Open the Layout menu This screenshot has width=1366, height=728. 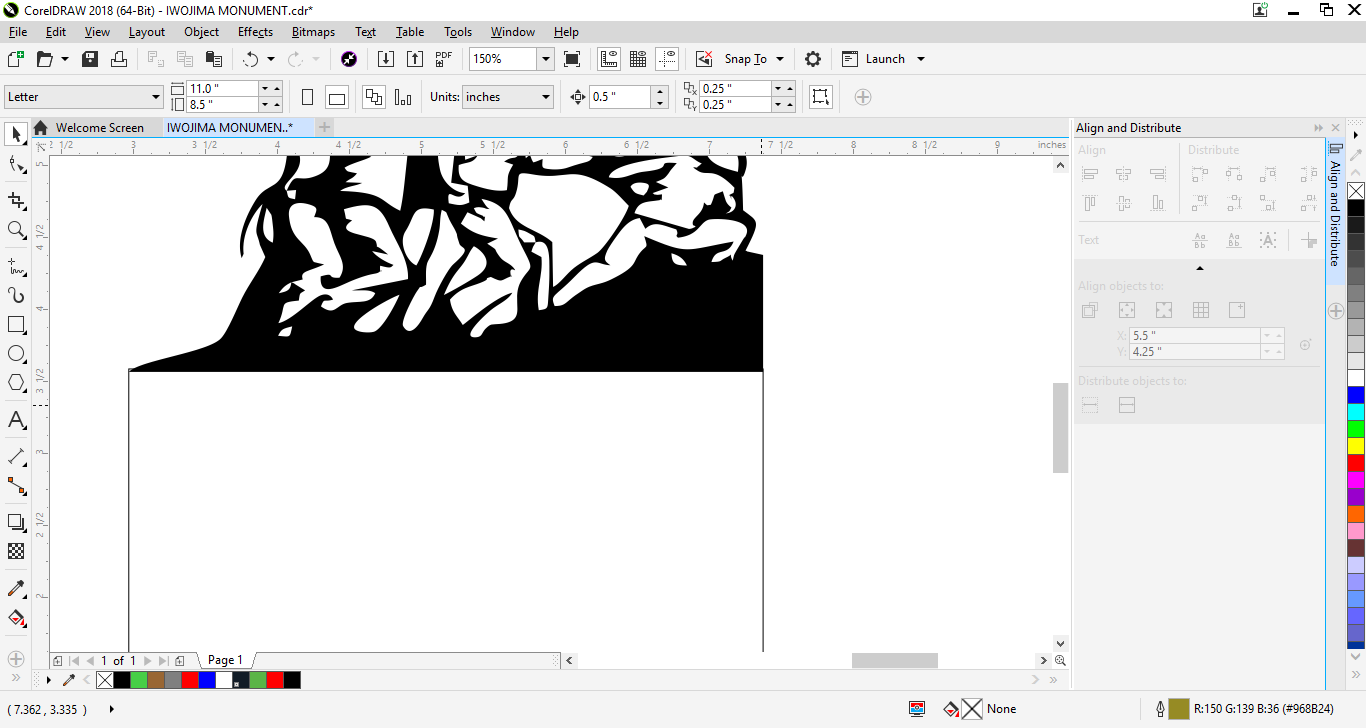[x=146, y=32]
